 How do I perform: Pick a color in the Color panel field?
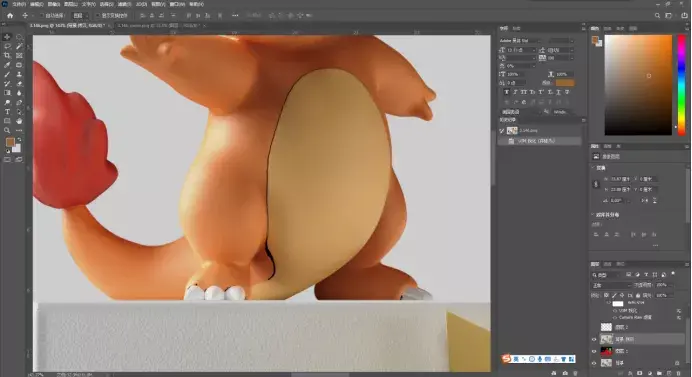point(638,85)
